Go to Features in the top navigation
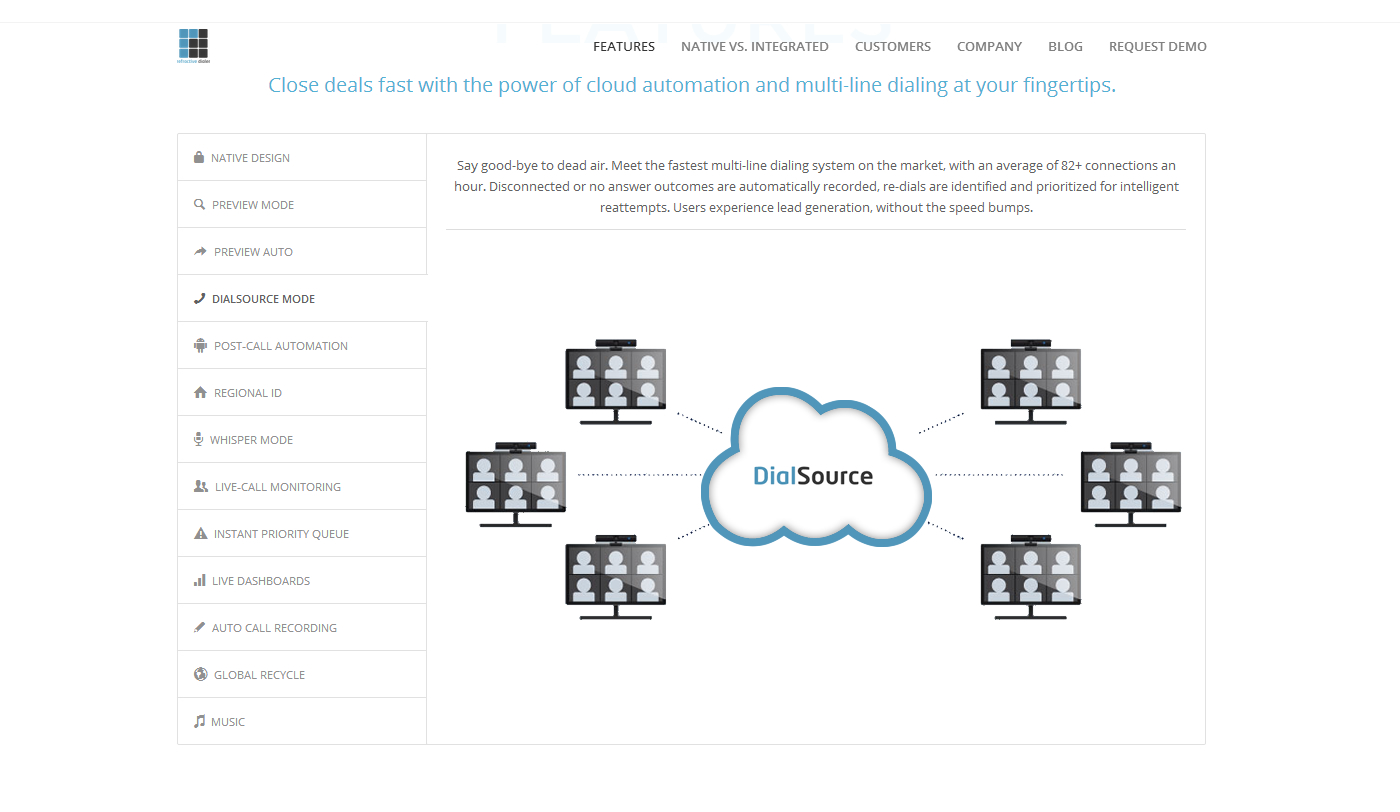Viewport: 1400px width, 812px height. [x=624, y=46]
